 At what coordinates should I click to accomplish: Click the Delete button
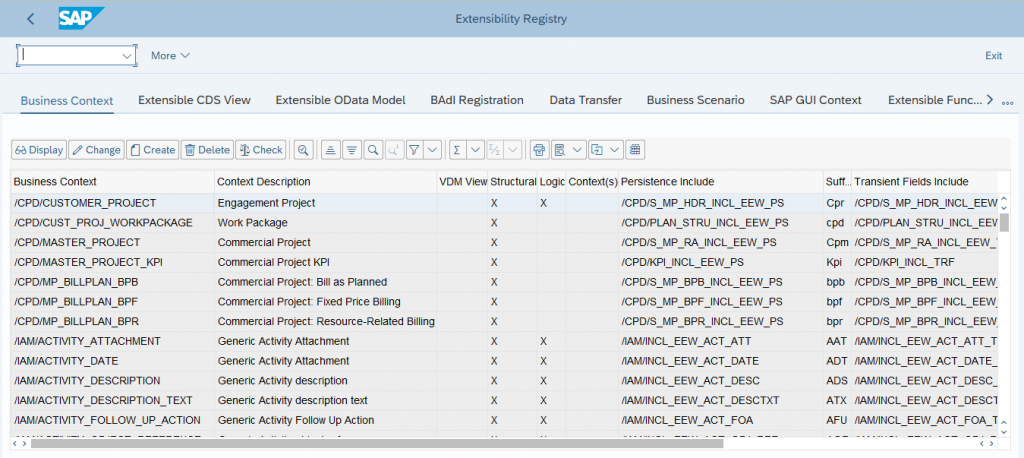click(207, 150)
